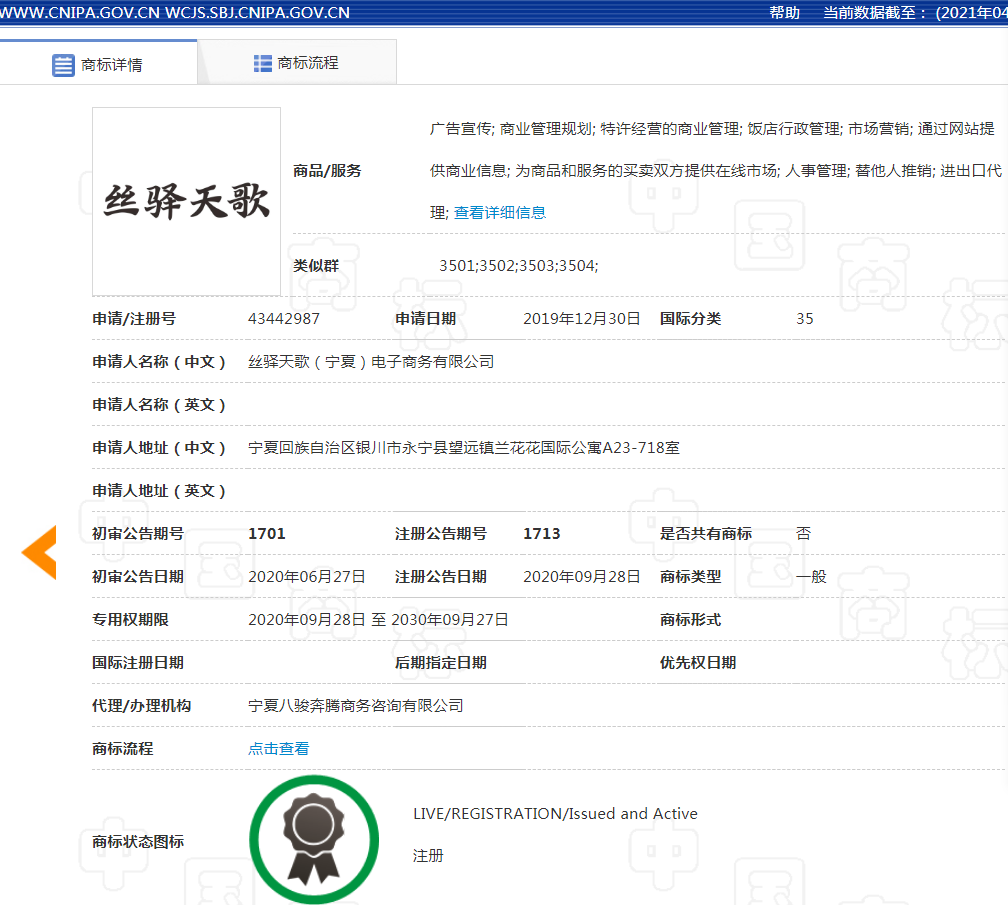
Task: Click the list icon on 商标详情 tab
Action: tap(63, 65)
